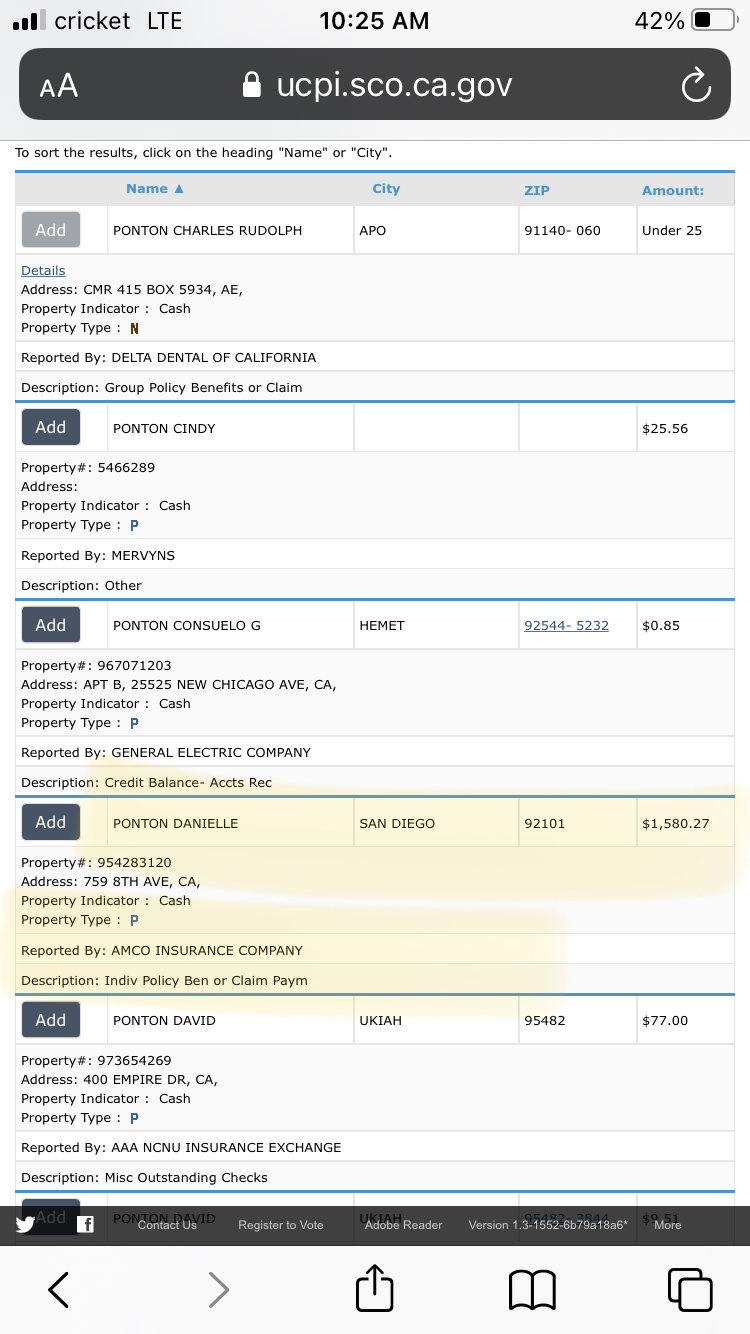Add PONTON CONSUELO G property
This screenshot has width=750, height=1334.
[51, 625]
